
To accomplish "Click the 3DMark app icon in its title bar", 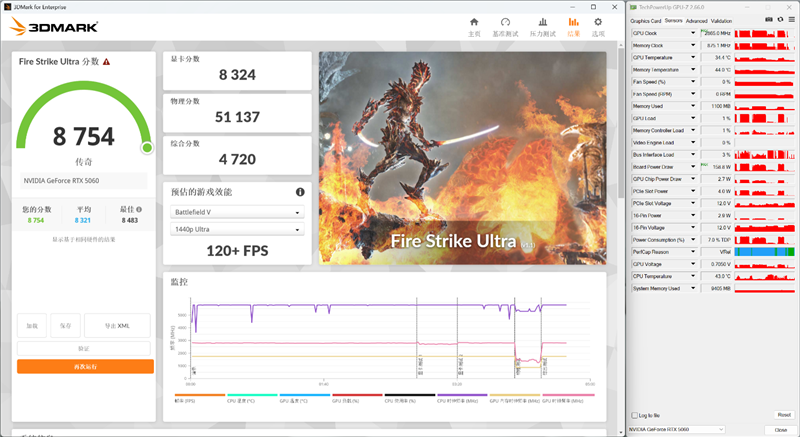I will (x=7, y=7).
